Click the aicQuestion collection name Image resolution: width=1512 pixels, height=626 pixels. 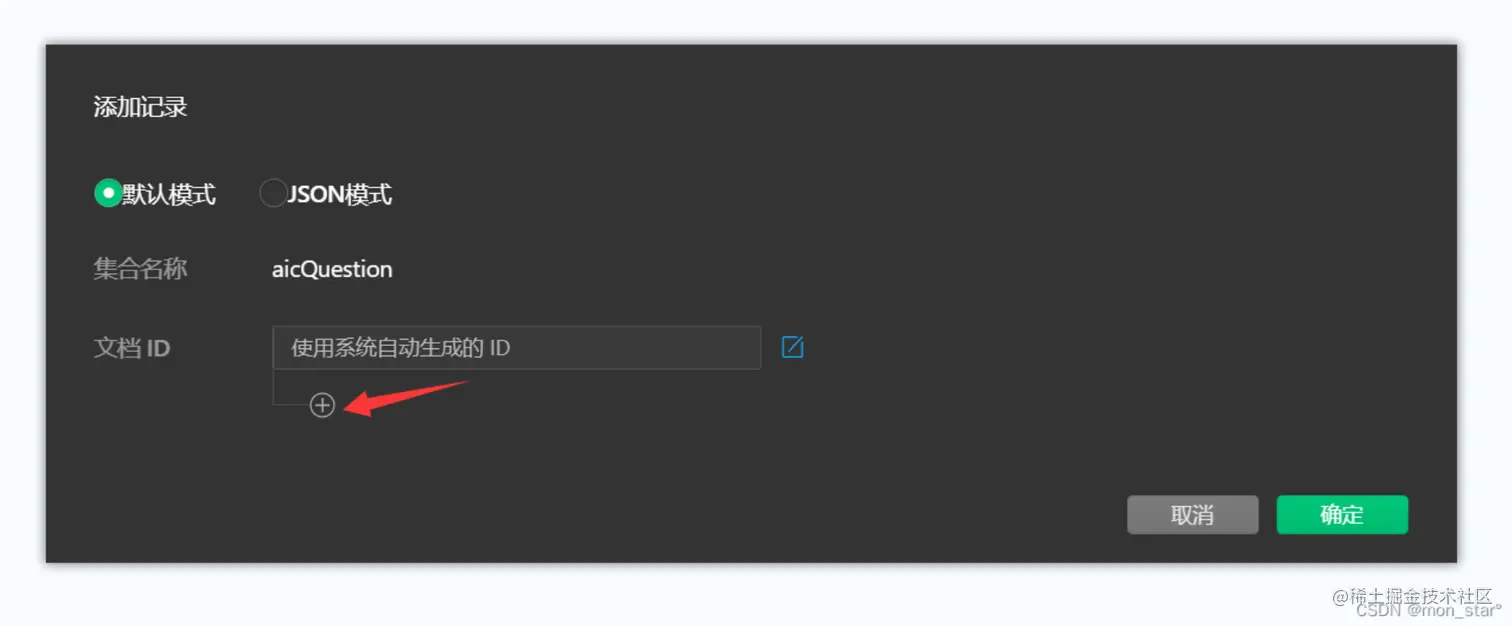[332, 269]
